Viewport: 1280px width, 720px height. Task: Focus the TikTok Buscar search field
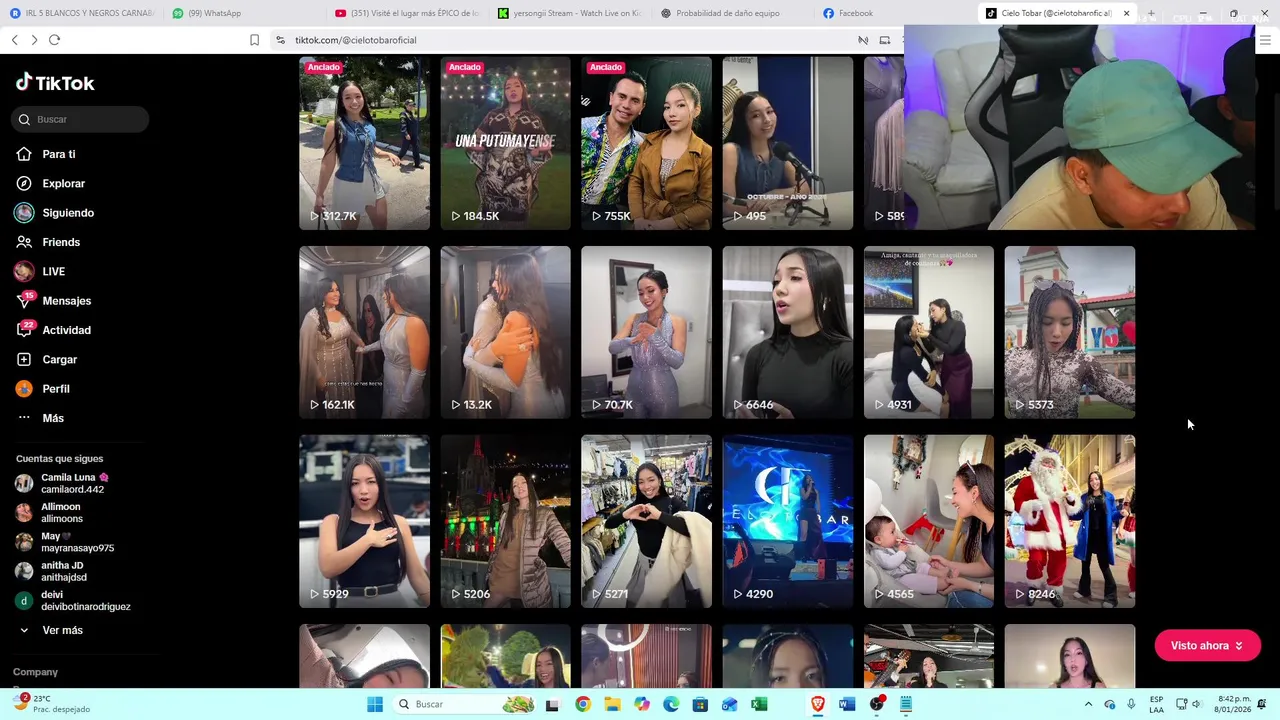80,119
